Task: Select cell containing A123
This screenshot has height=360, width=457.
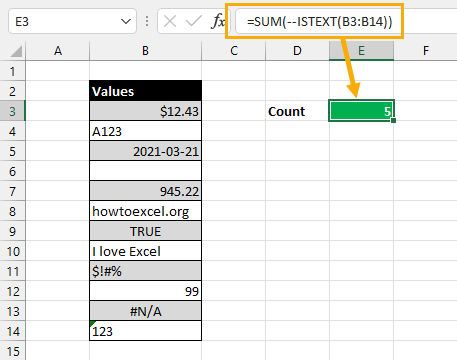Action: click(x=145, y=131)
